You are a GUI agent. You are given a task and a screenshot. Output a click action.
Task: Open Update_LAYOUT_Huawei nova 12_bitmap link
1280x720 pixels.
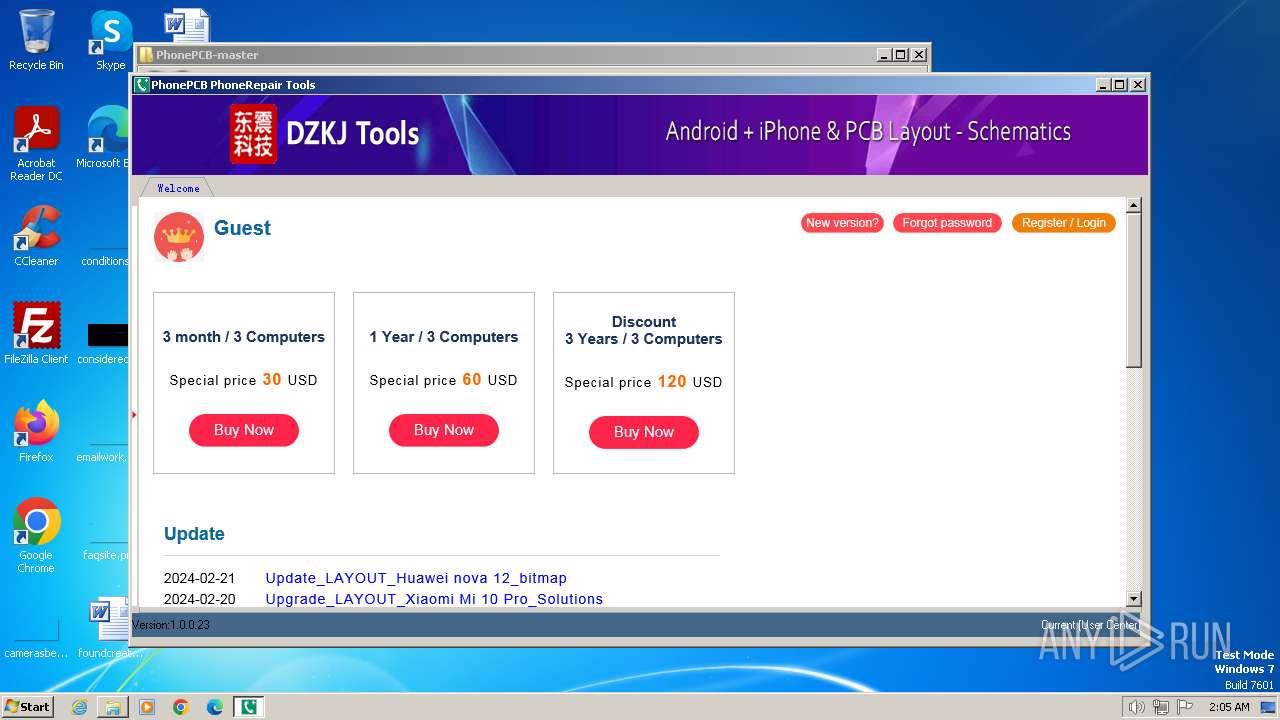click(x=416, y=578)
